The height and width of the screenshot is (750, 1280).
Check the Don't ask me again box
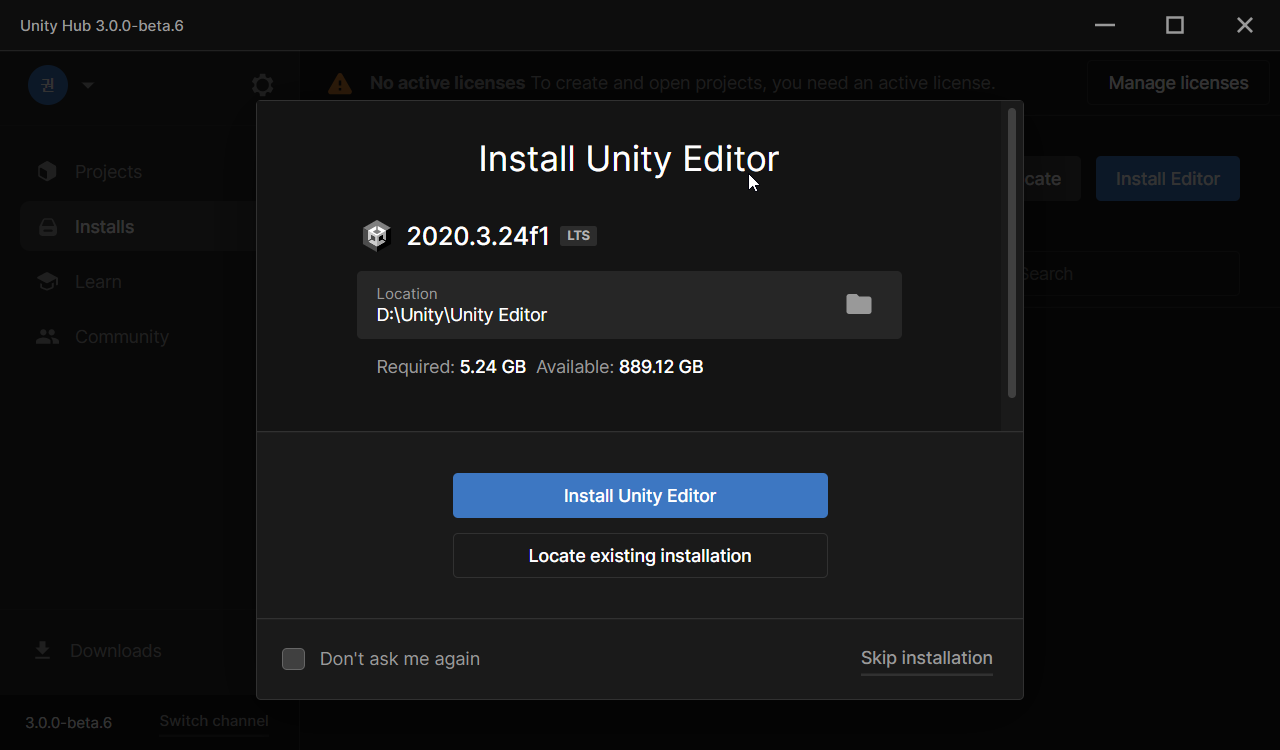293,659
